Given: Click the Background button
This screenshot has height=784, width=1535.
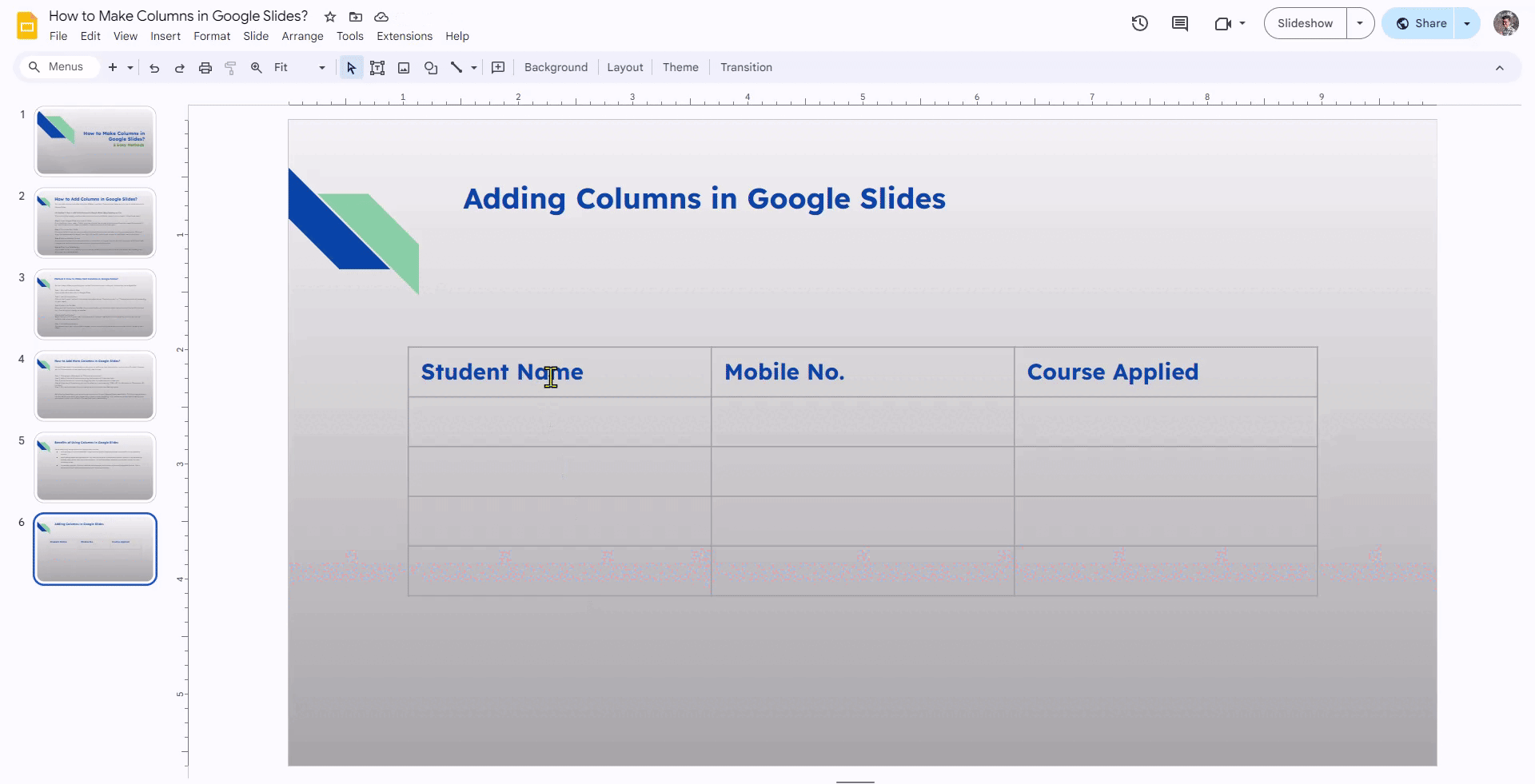Looking at the screenshot, I should click(x=556, y=68).
